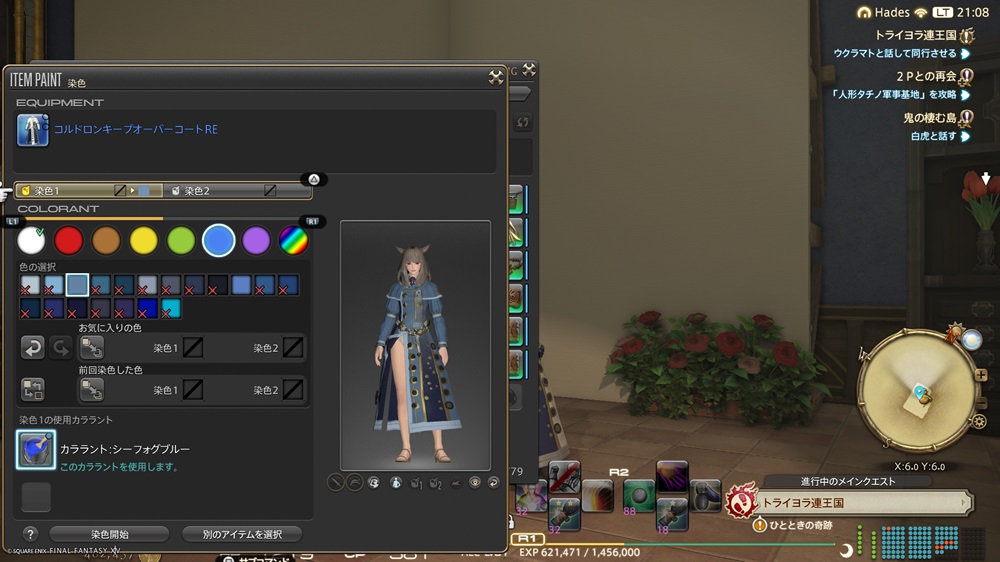Select previous dye 染色2 empty slot

pos(293,389)
